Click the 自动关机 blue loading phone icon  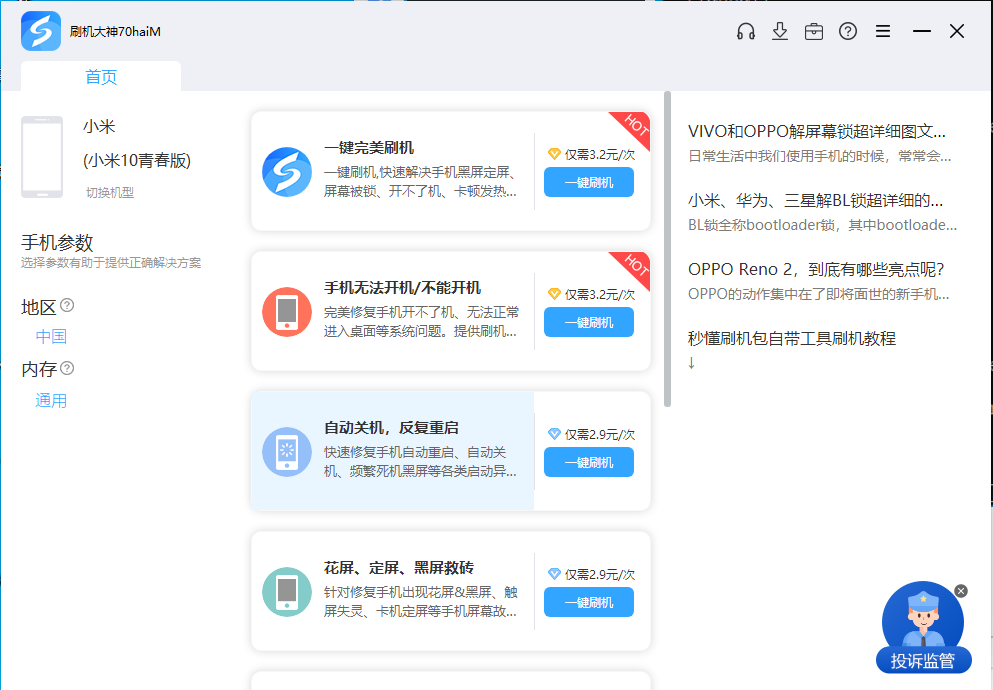[287, 451]
